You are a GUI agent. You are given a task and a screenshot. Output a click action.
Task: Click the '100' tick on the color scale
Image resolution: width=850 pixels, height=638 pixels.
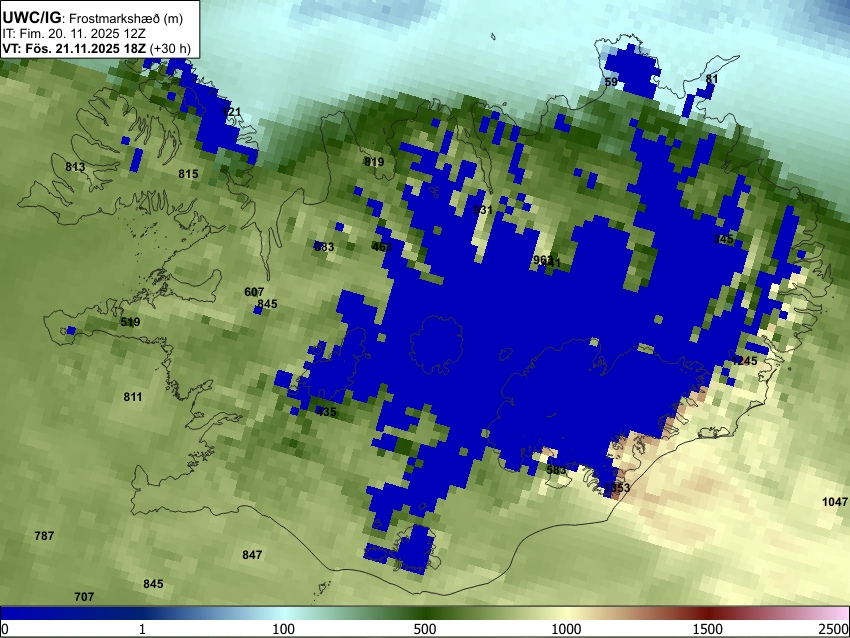[284, 629]
